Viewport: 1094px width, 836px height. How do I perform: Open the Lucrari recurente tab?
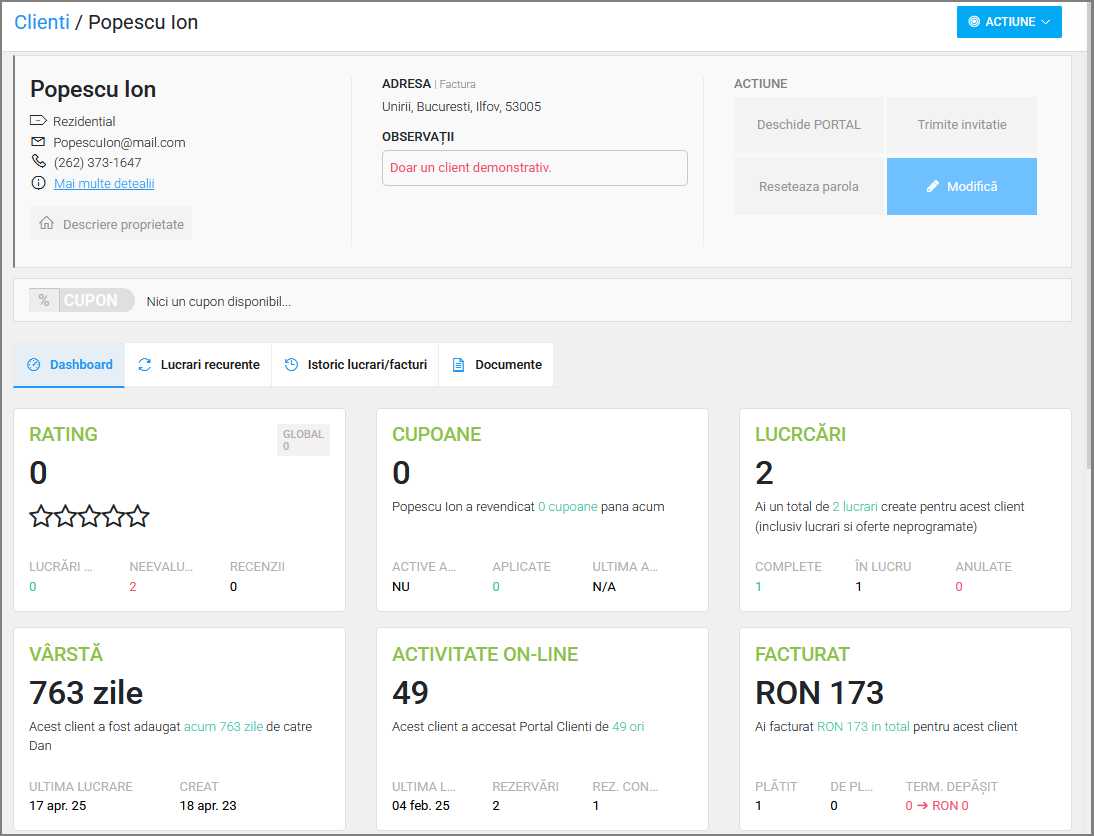[198, 365]
